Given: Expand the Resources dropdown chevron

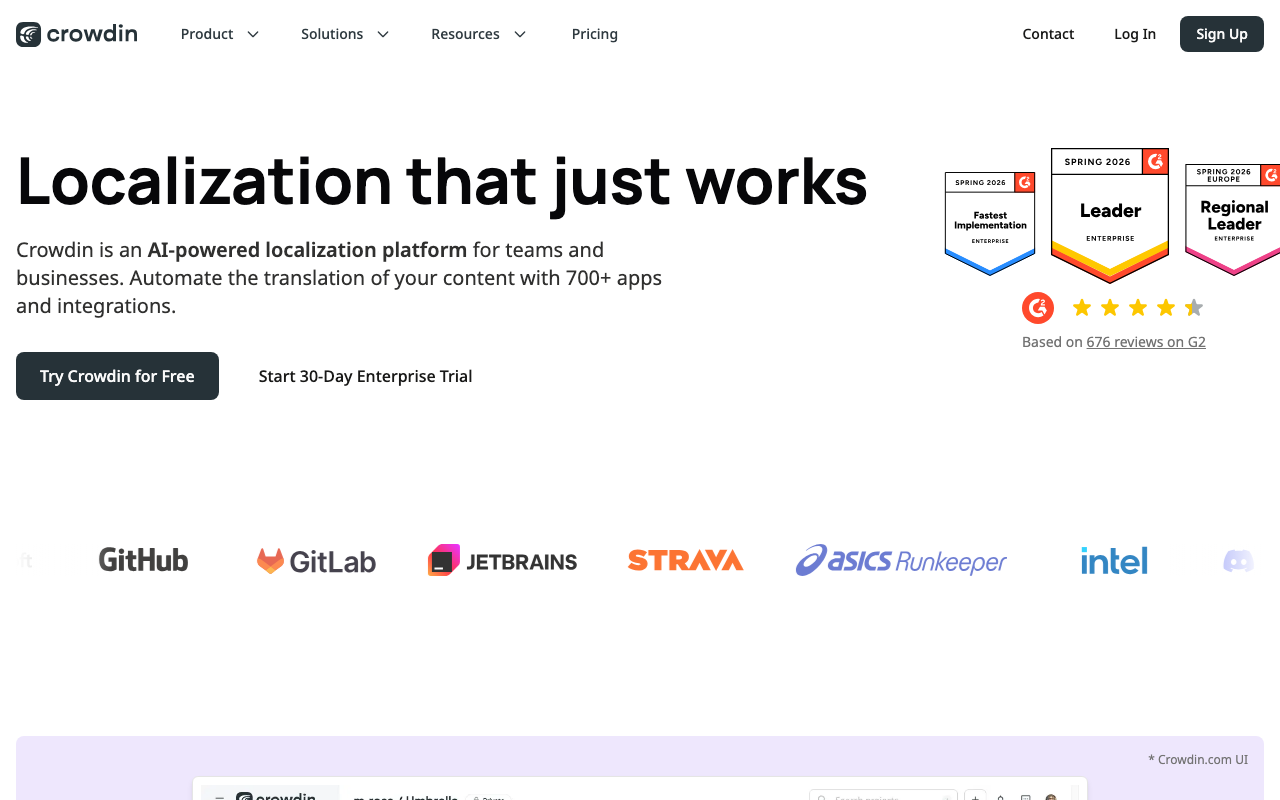Looking at the screenshot, I should pyautogui.click(x=520, y=34).
